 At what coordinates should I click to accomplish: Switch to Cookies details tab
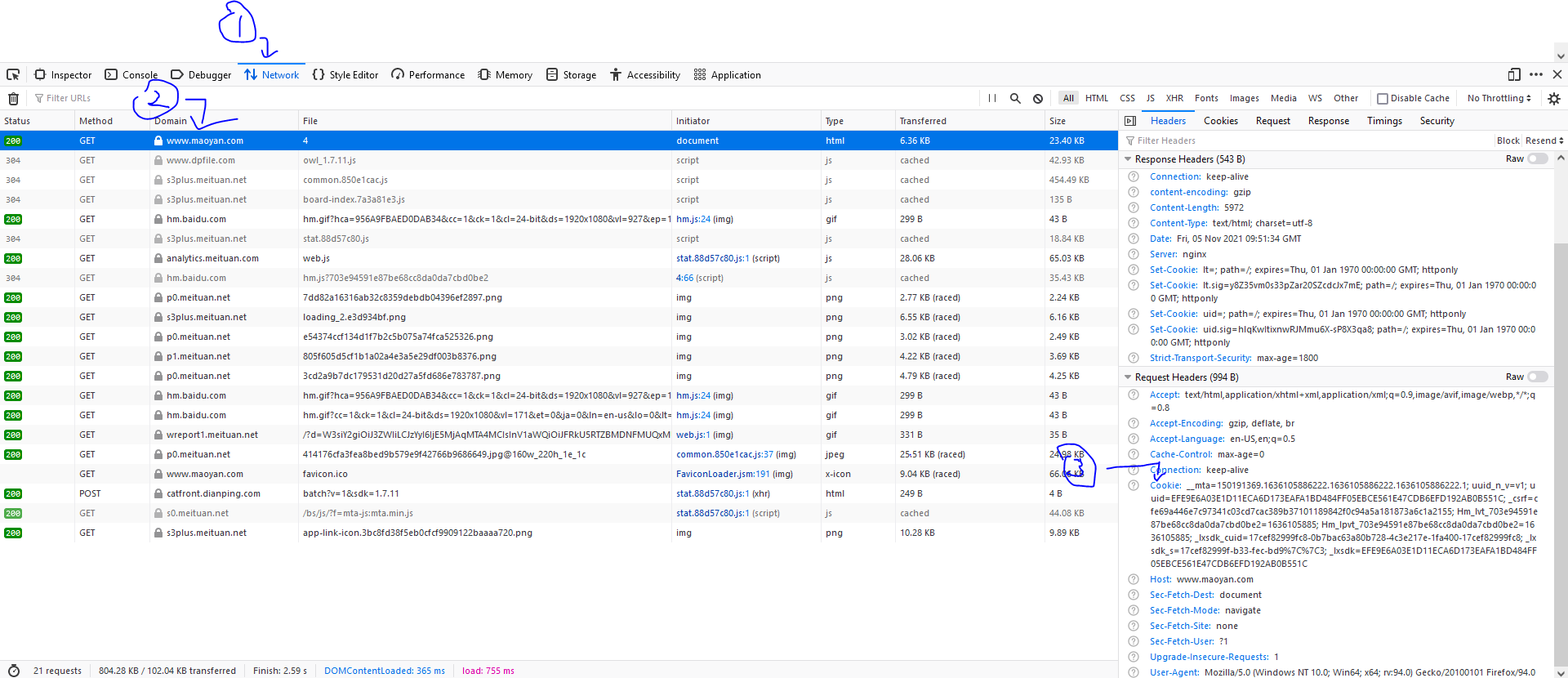pyautogui.click(x=1220, y=121)
